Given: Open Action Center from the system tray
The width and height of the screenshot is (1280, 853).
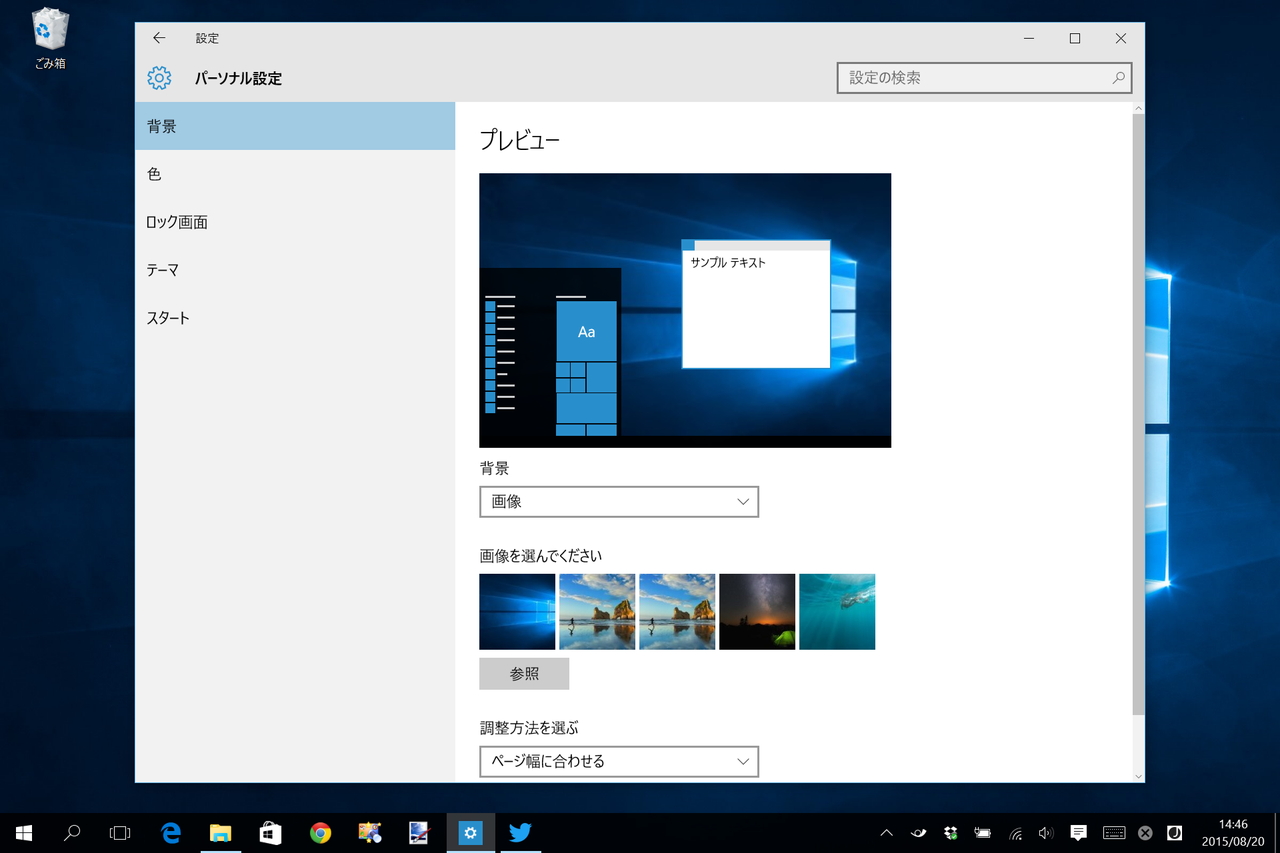Looking at the screenshot, I should click(1078, 832).
